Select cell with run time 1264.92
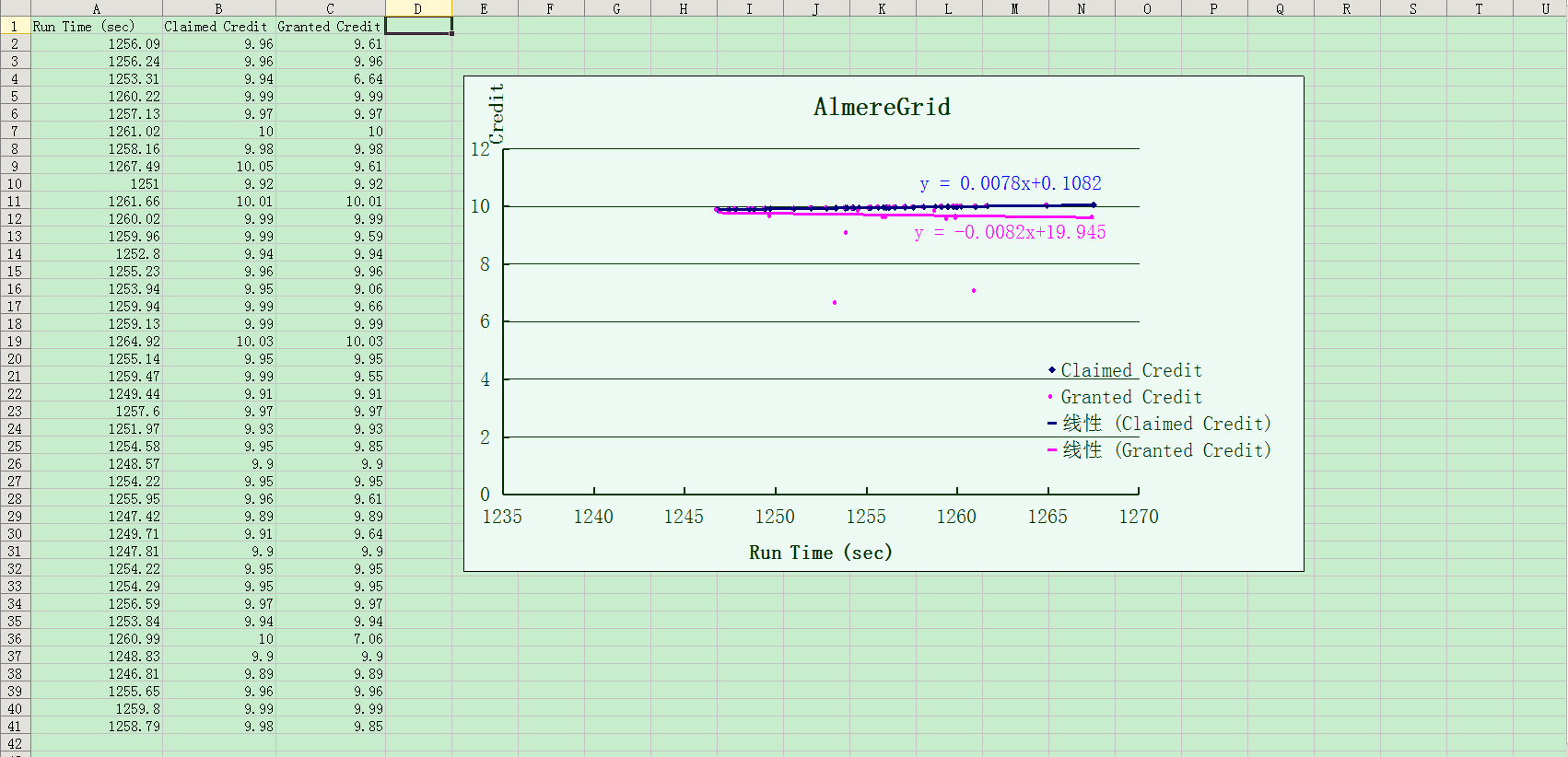 (97, 341)
